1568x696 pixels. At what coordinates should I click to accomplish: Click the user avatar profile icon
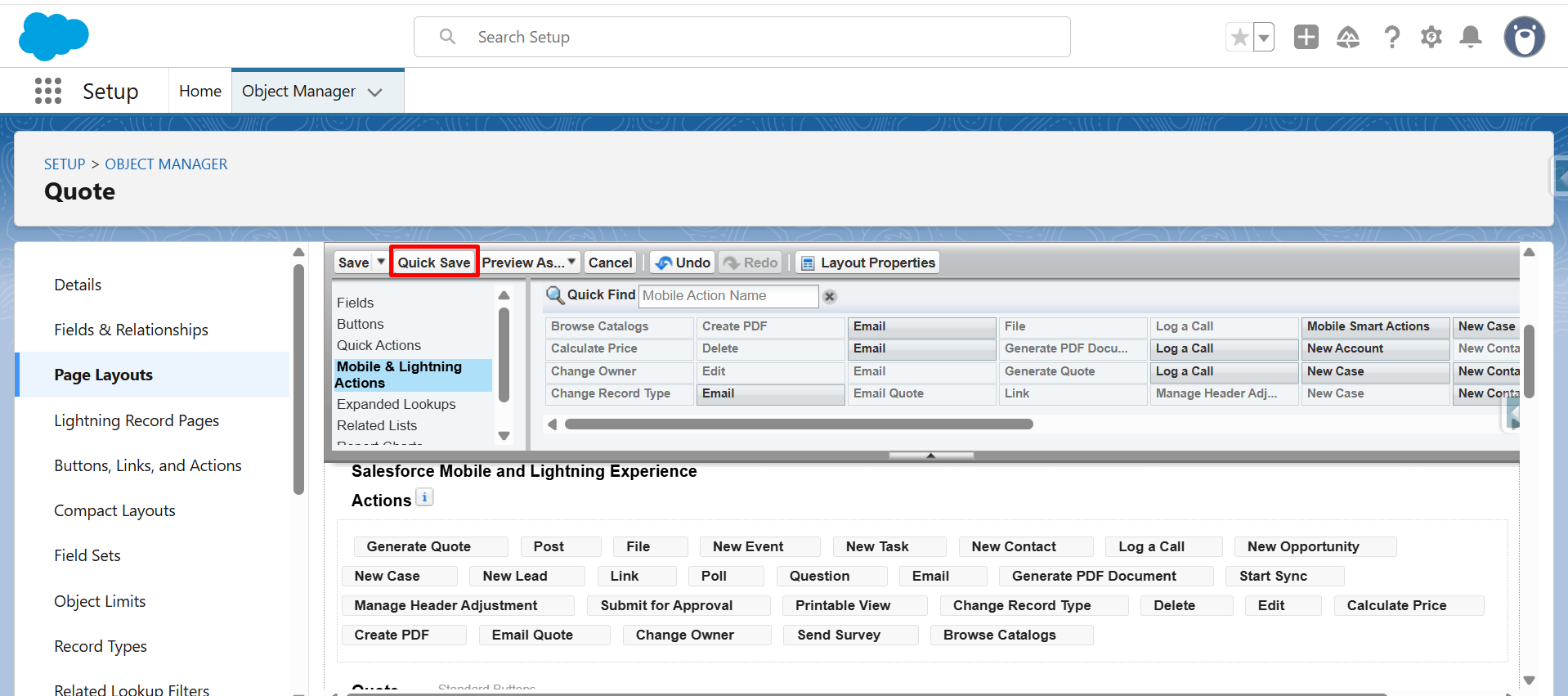[1524, 37]
